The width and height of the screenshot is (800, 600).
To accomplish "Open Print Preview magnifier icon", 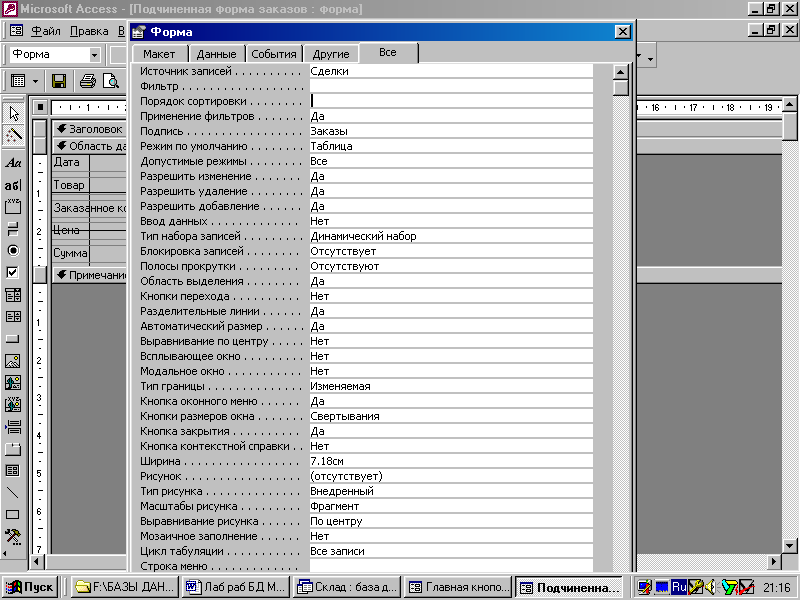I will 111,81.
